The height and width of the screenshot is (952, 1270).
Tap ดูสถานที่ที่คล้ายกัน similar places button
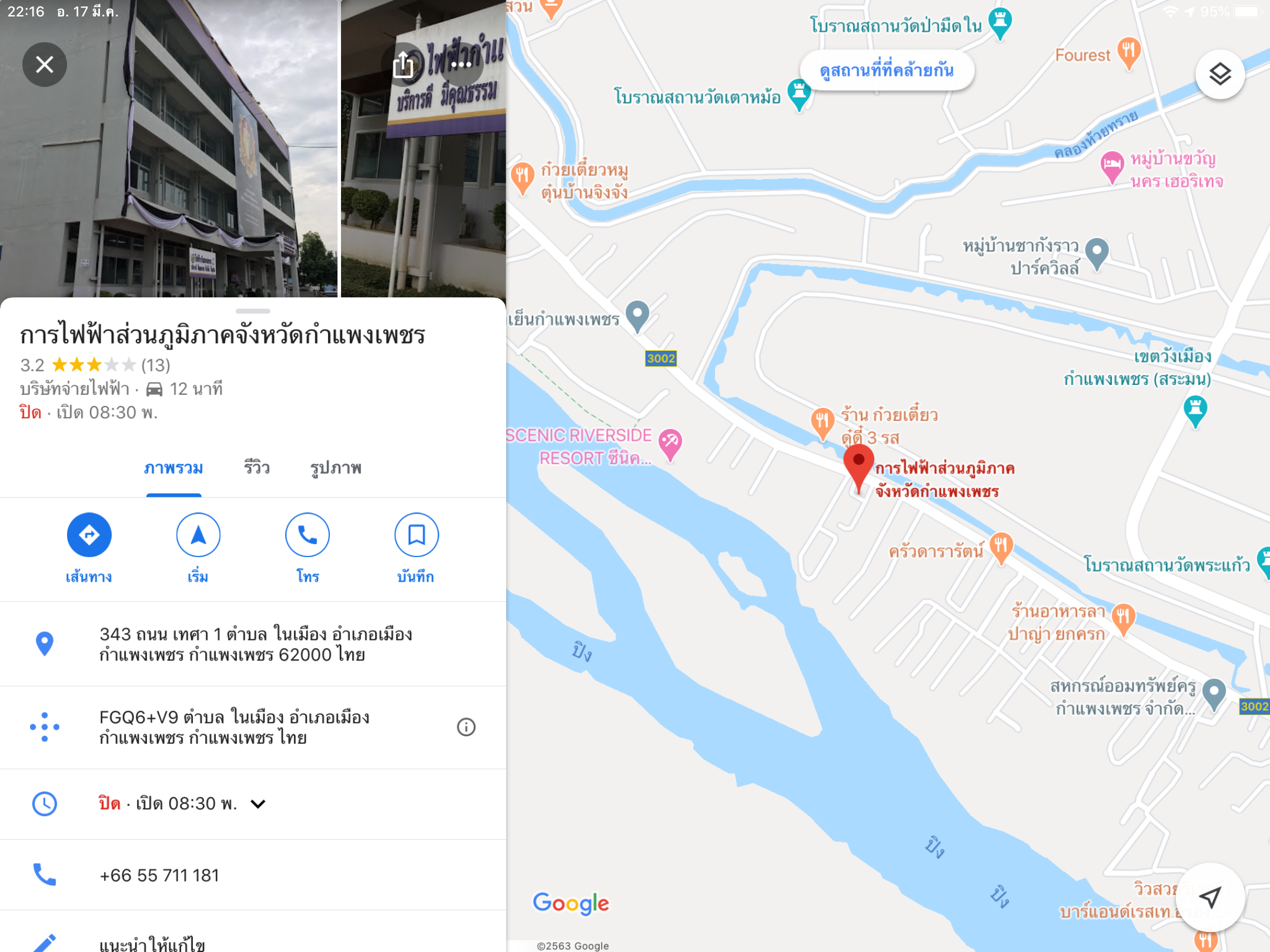click(887, 71)
